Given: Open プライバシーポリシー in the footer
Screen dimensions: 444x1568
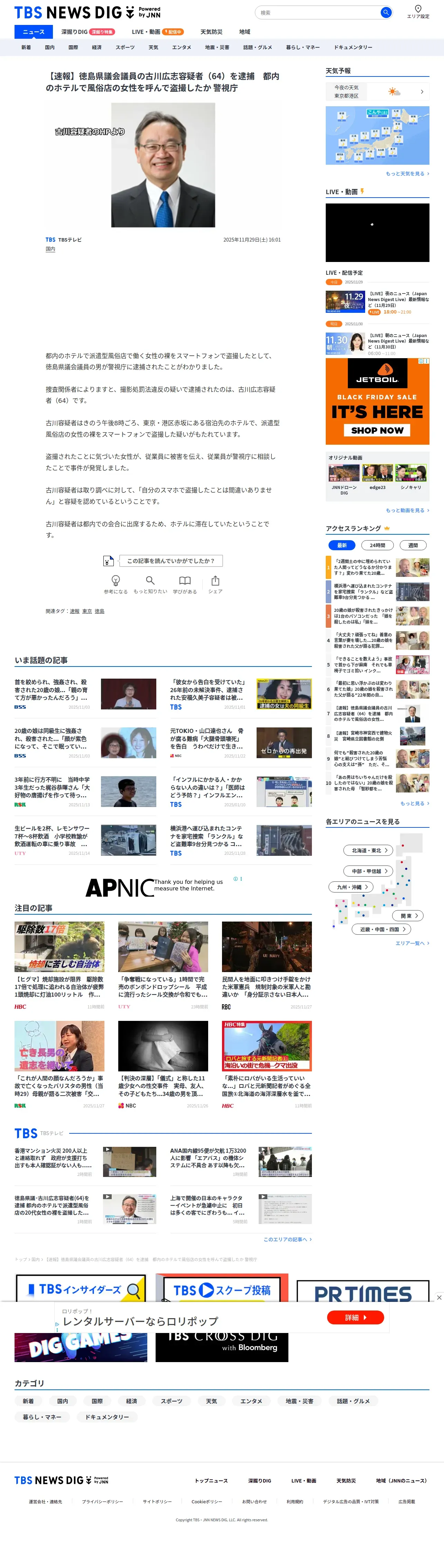Looking at the screenshot, I should [x=102, y=1502].
